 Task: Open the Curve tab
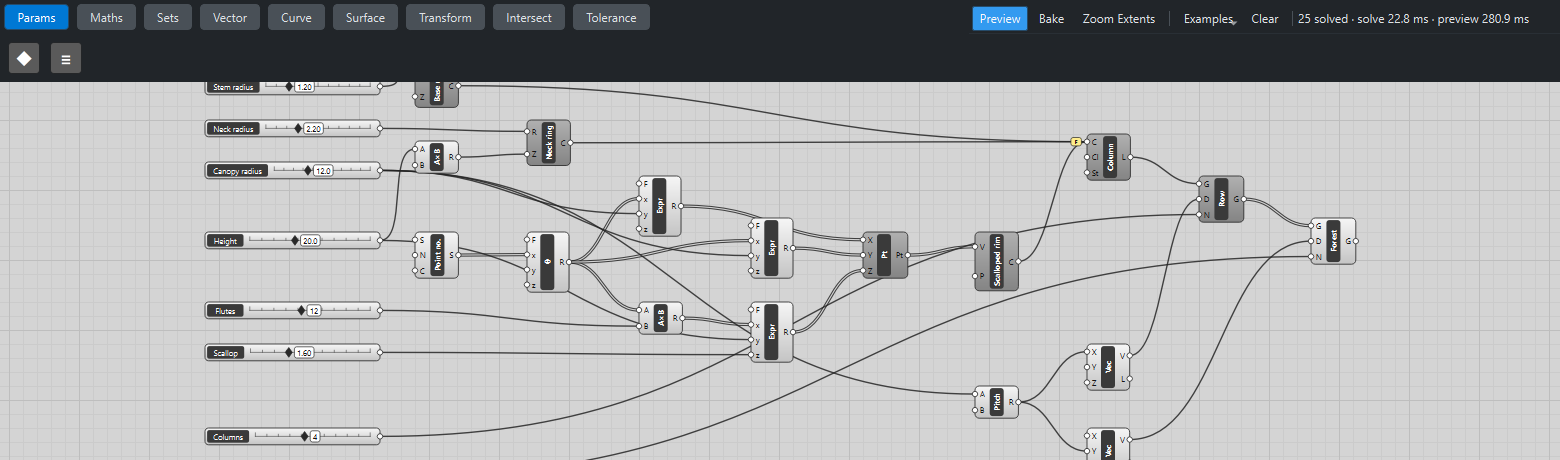(296, 17)
